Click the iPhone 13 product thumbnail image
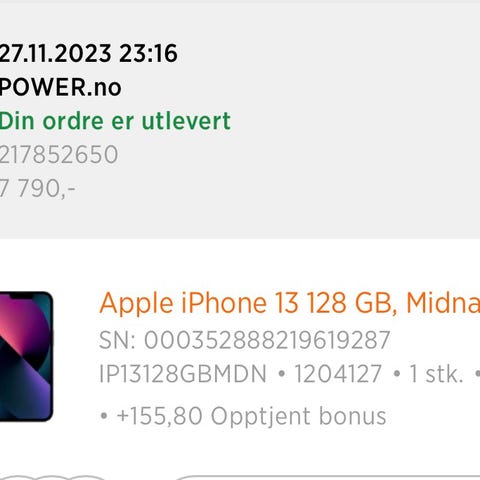Viewport: 480px width, 480px height. [26, 356]
